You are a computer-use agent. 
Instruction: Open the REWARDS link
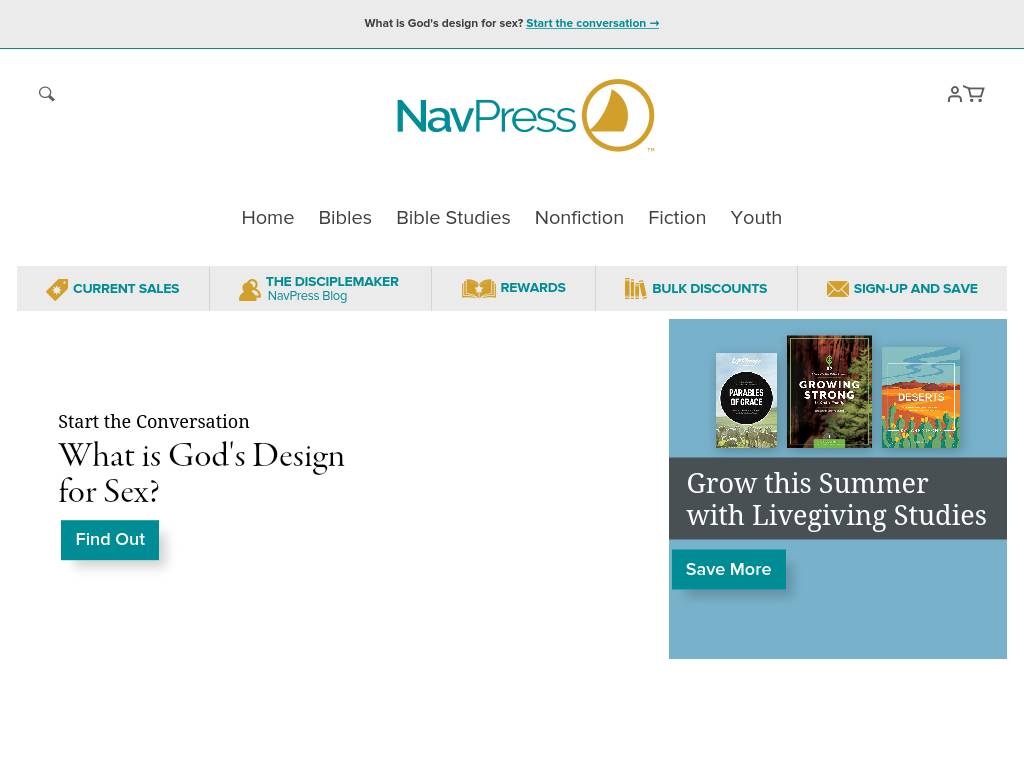click(533, 288)
